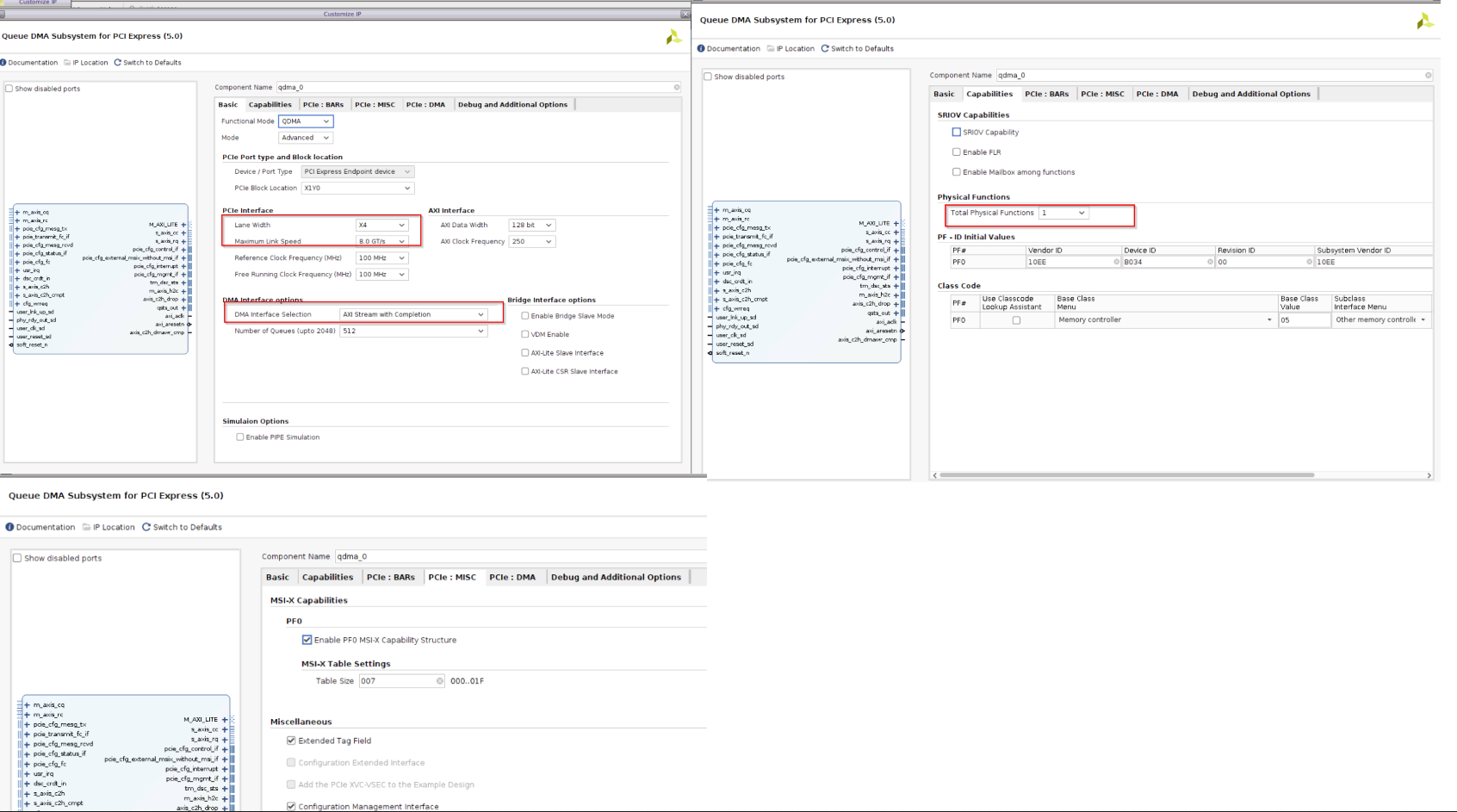The width and height of the screenshot is (1457, 812).
Task: Open the DMA Interface Selection dropdown
Action: pos(413,314)
